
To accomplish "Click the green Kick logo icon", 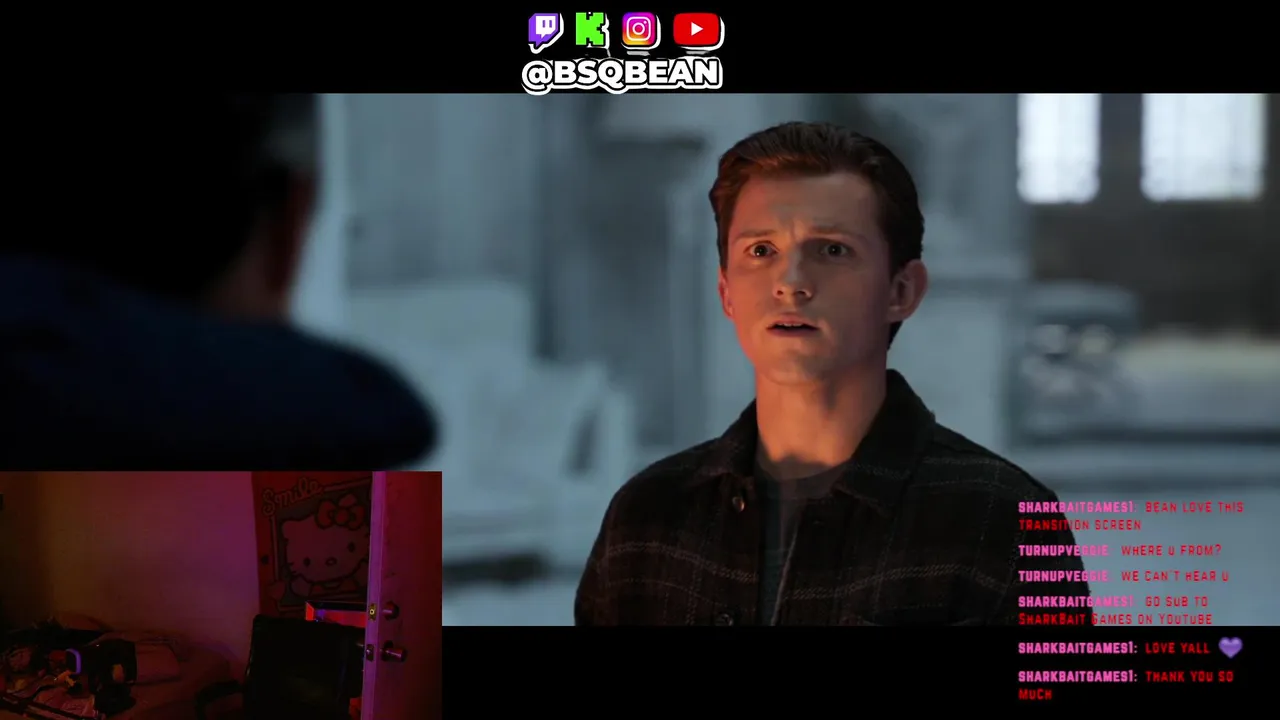I will click(x=591, y=31).
